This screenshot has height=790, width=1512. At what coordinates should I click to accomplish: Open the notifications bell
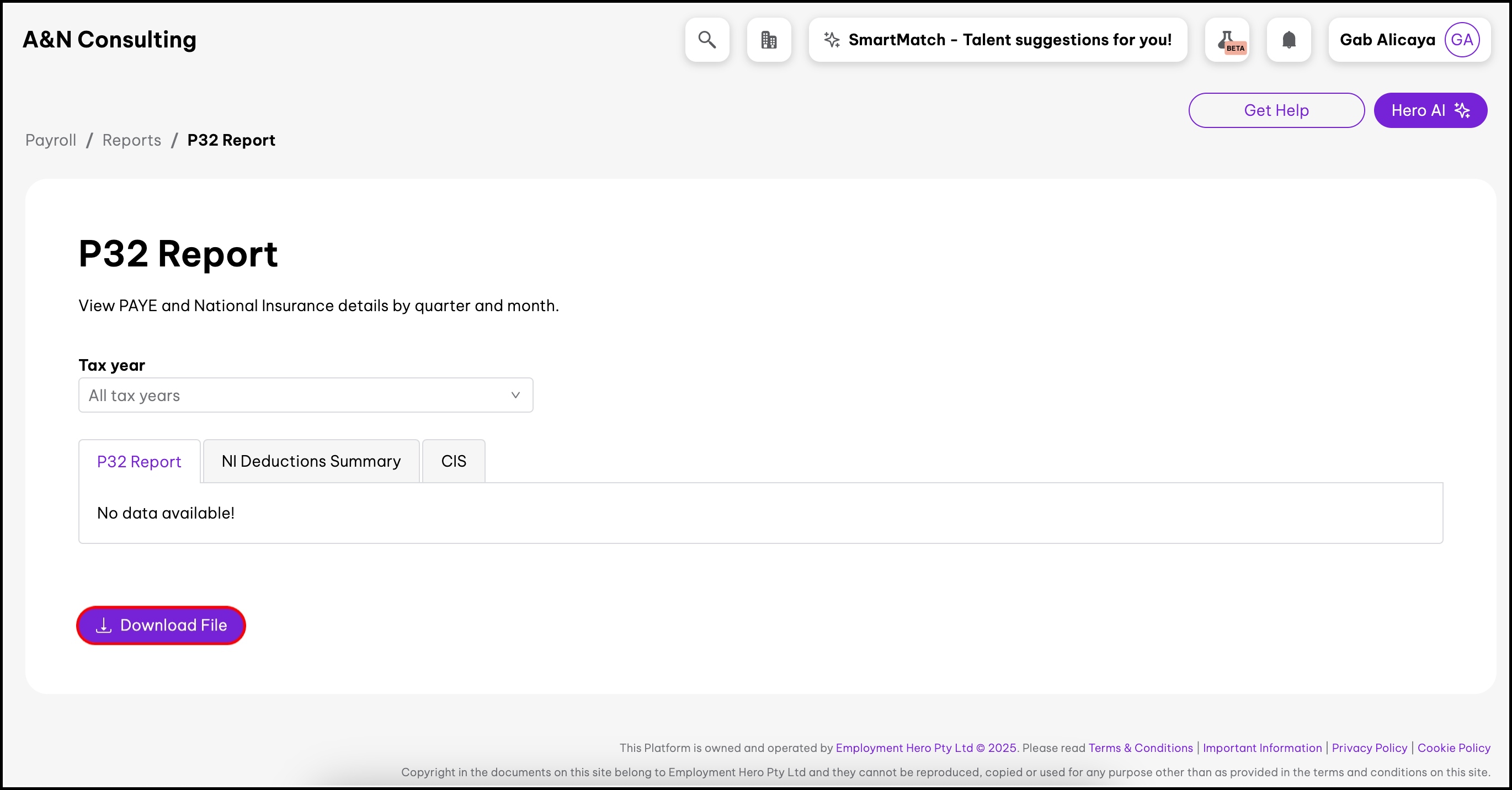(1289, 40)
